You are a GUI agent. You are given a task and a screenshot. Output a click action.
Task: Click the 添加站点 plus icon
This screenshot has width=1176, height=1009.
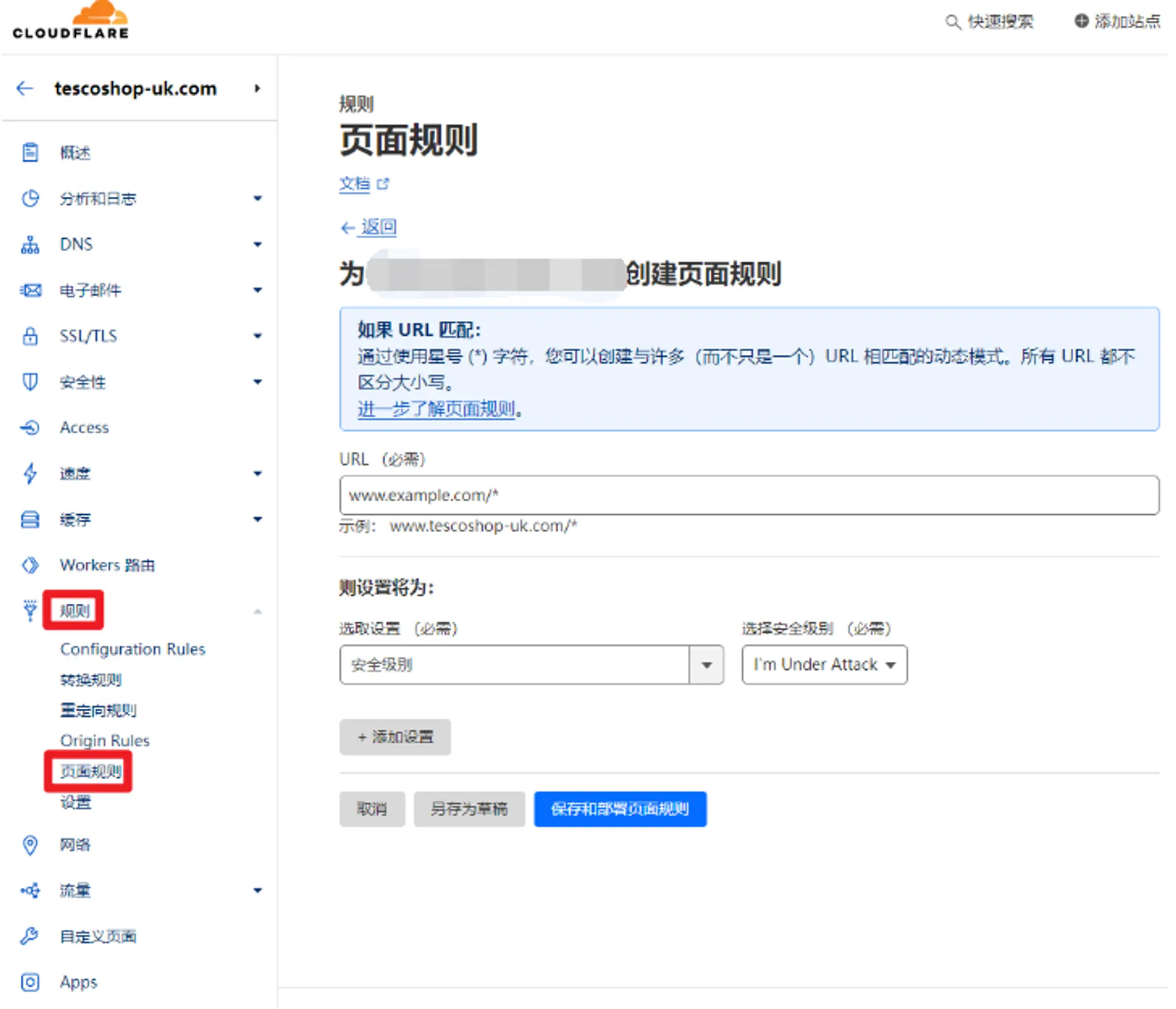[x=1081, y=21]
